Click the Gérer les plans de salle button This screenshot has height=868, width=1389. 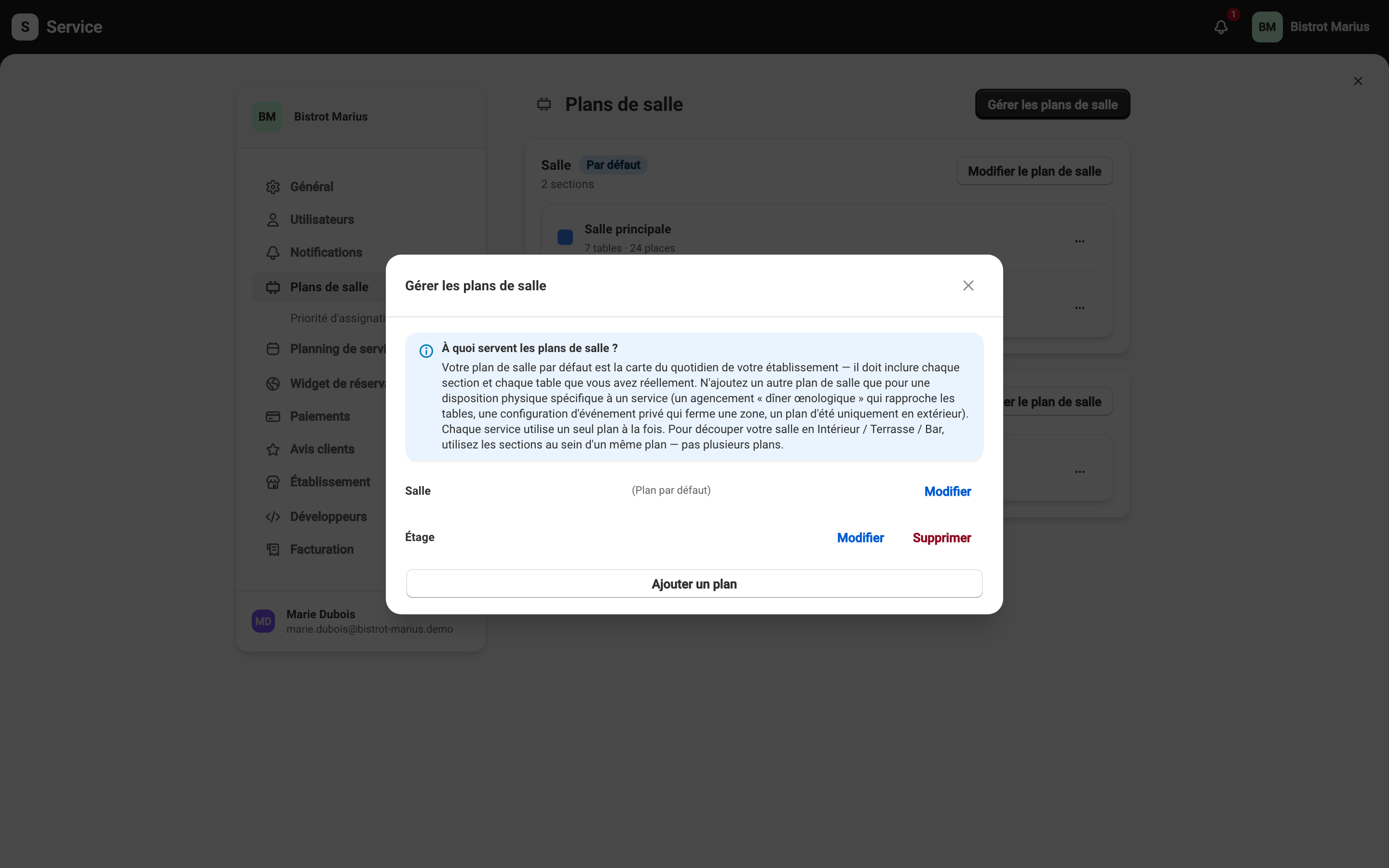(x=1052, y=105)
